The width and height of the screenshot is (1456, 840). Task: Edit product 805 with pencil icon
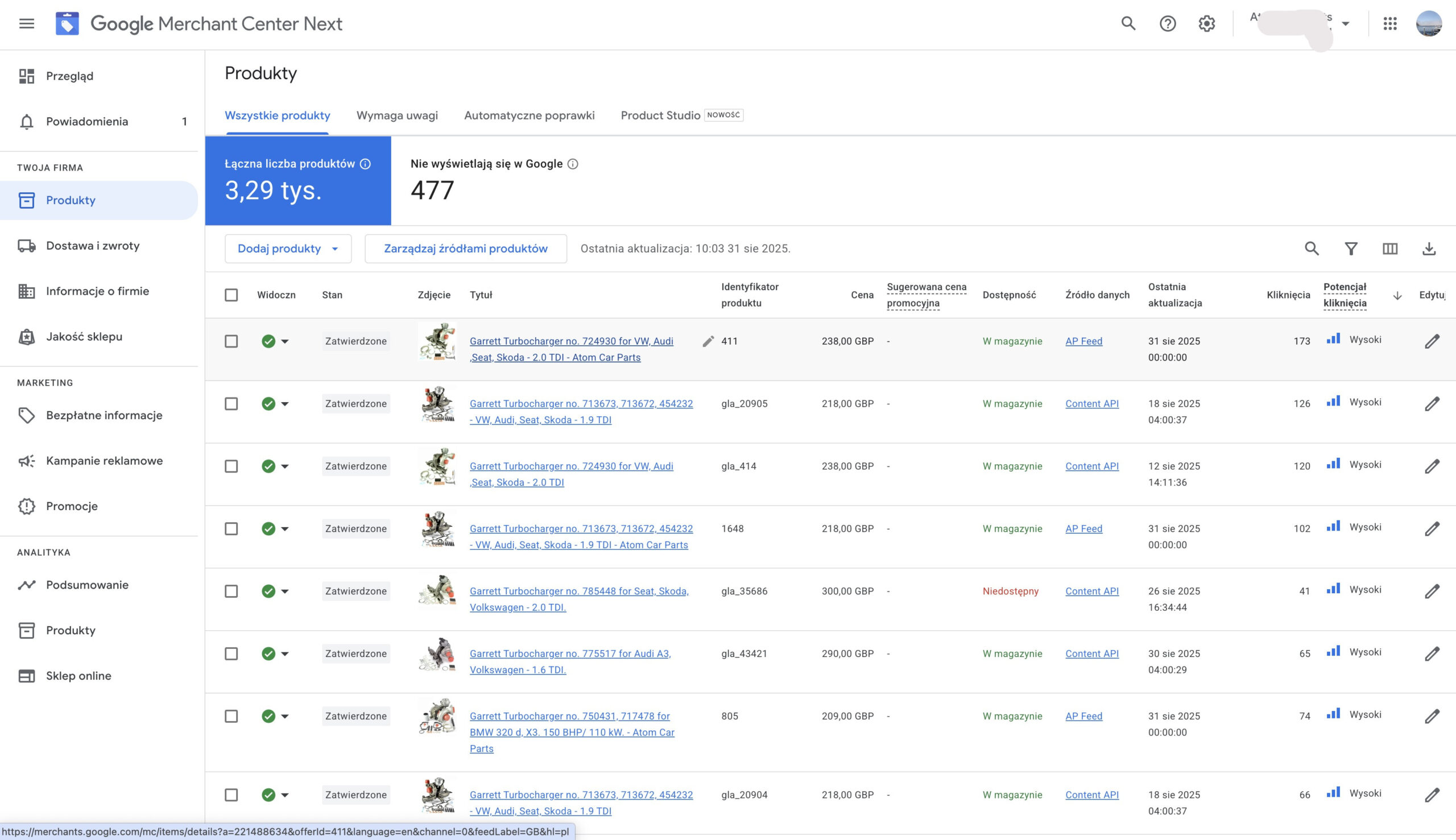tap(1432, 716)
